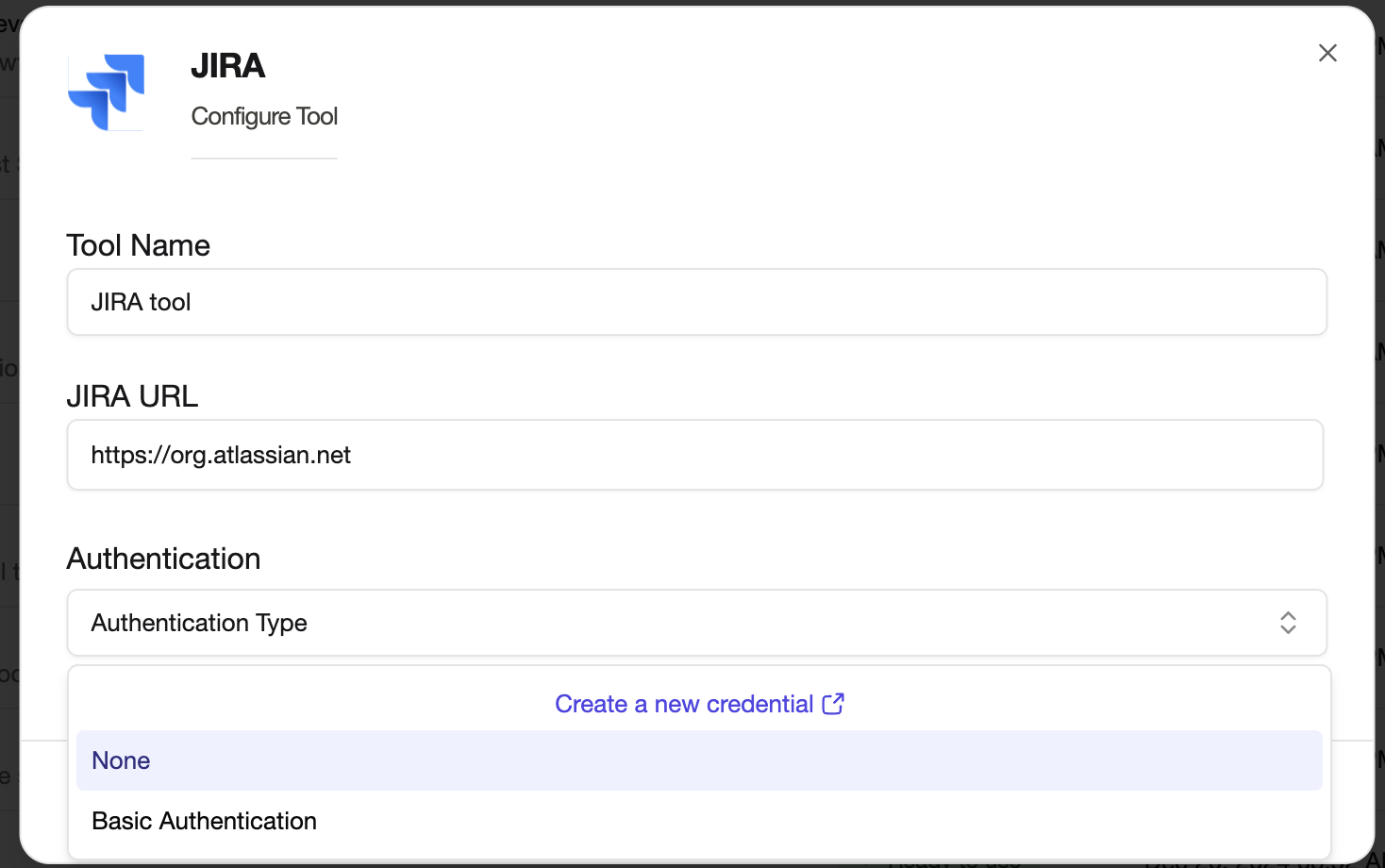Click the up-down chevron on Authentication Type
Viewport: 1385px width, 868px height.
click(1288, 623)
